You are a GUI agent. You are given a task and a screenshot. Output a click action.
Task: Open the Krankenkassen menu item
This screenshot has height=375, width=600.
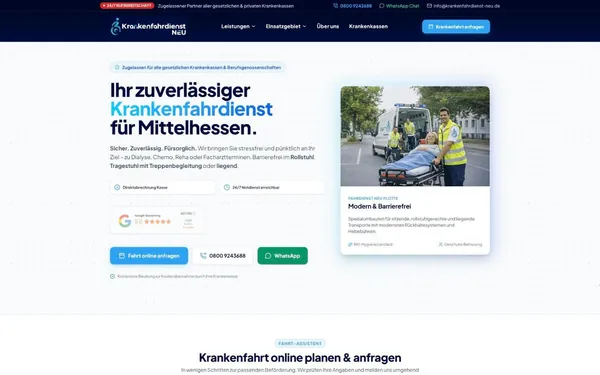[368, 26]
